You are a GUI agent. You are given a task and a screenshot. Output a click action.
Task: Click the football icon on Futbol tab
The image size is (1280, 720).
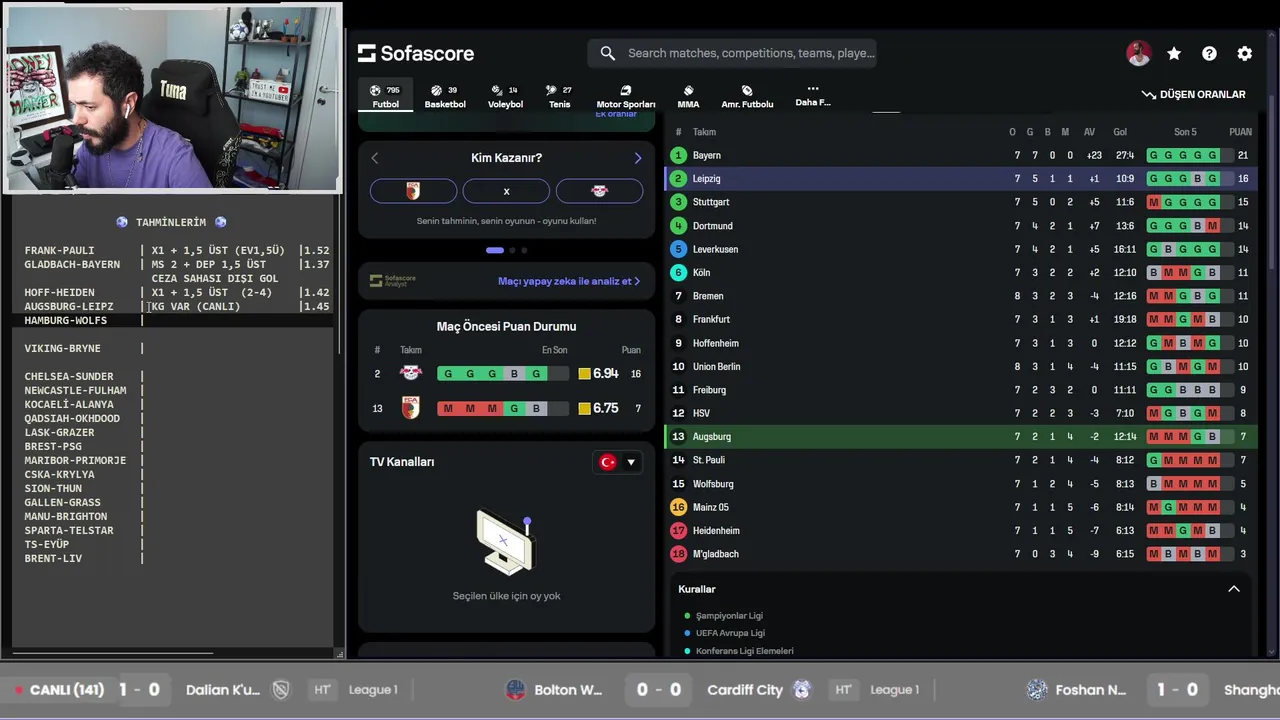pos(375,90)
